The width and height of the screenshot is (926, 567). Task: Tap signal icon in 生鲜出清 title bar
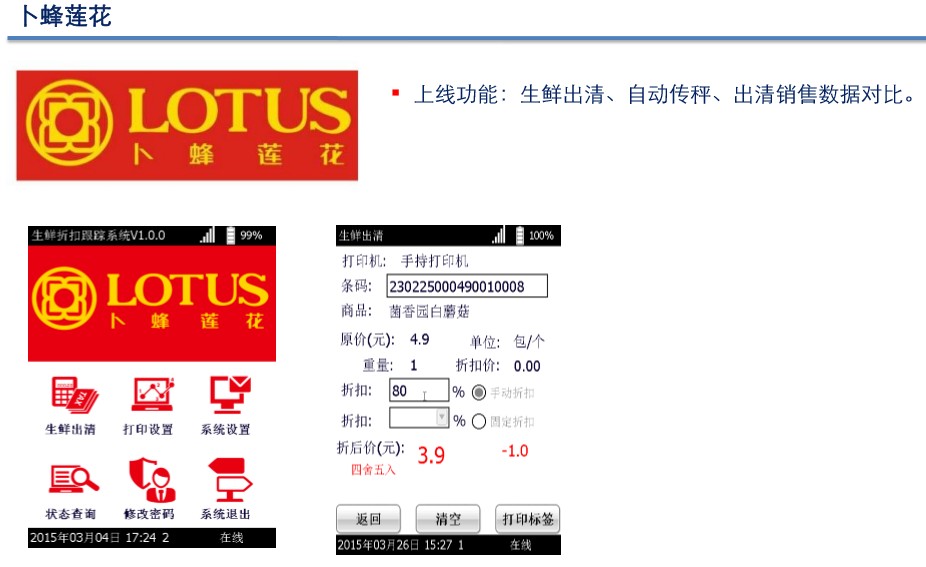coord(498,235)
